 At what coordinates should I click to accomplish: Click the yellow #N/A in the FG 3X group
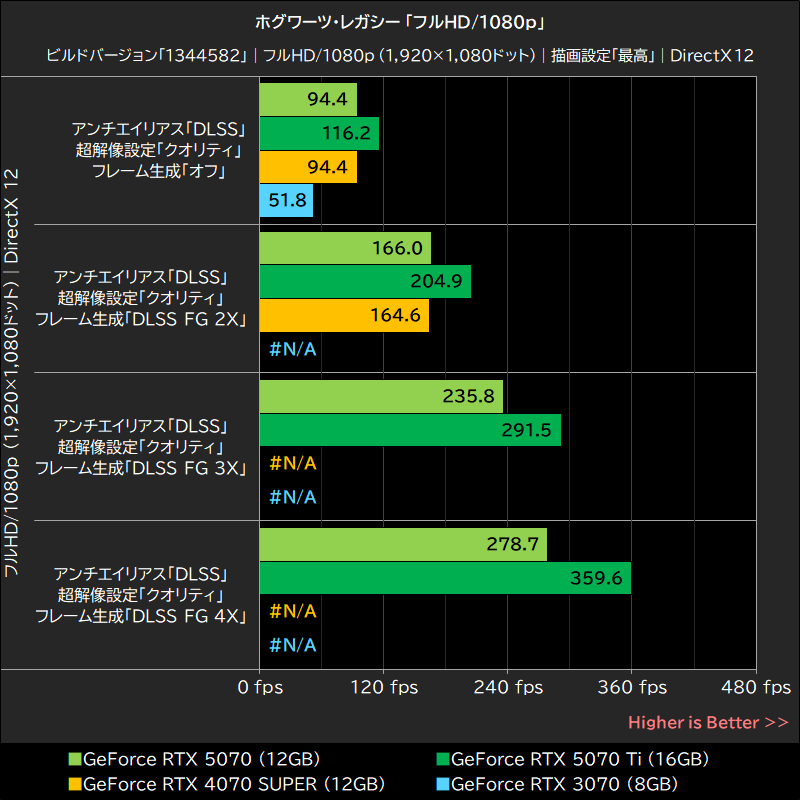click(293, 463)
